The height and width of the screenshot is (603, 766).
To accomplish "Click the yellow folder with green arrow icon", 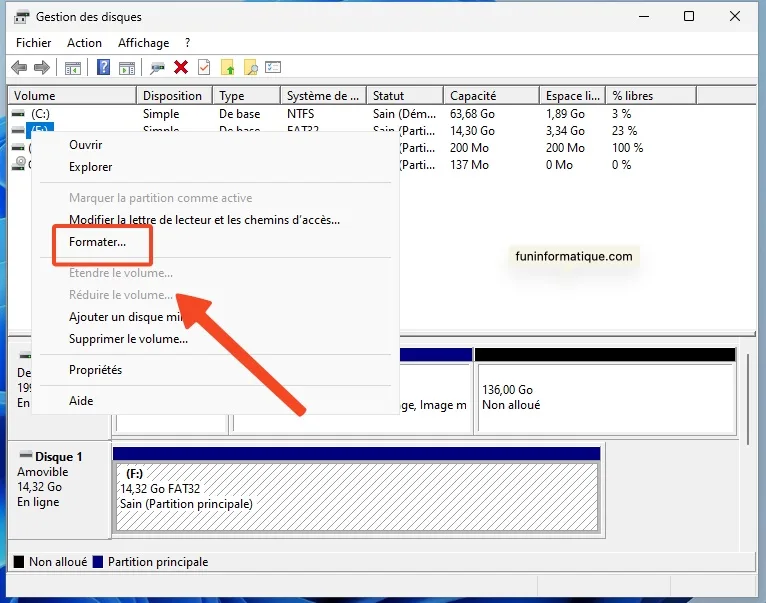I will click(x=228, y=67).
